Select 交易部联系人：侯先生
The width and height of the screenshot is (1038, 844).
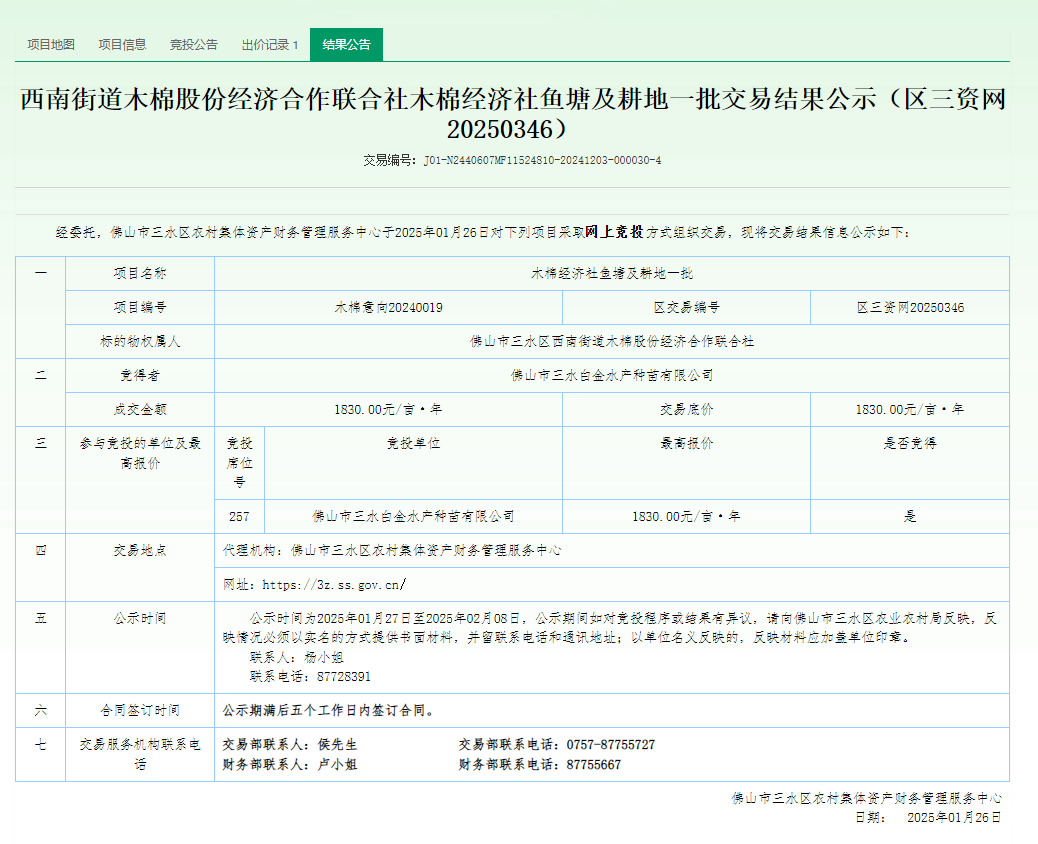click(x=290, y=745)
